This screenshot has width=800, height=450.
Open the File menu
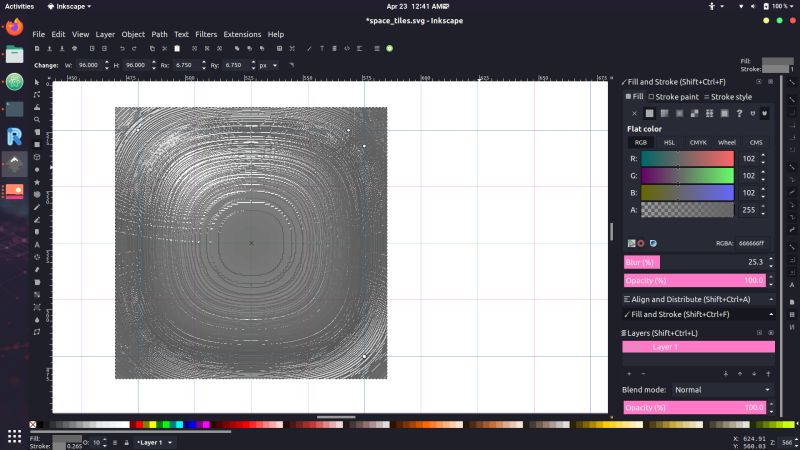click(39, 34)
